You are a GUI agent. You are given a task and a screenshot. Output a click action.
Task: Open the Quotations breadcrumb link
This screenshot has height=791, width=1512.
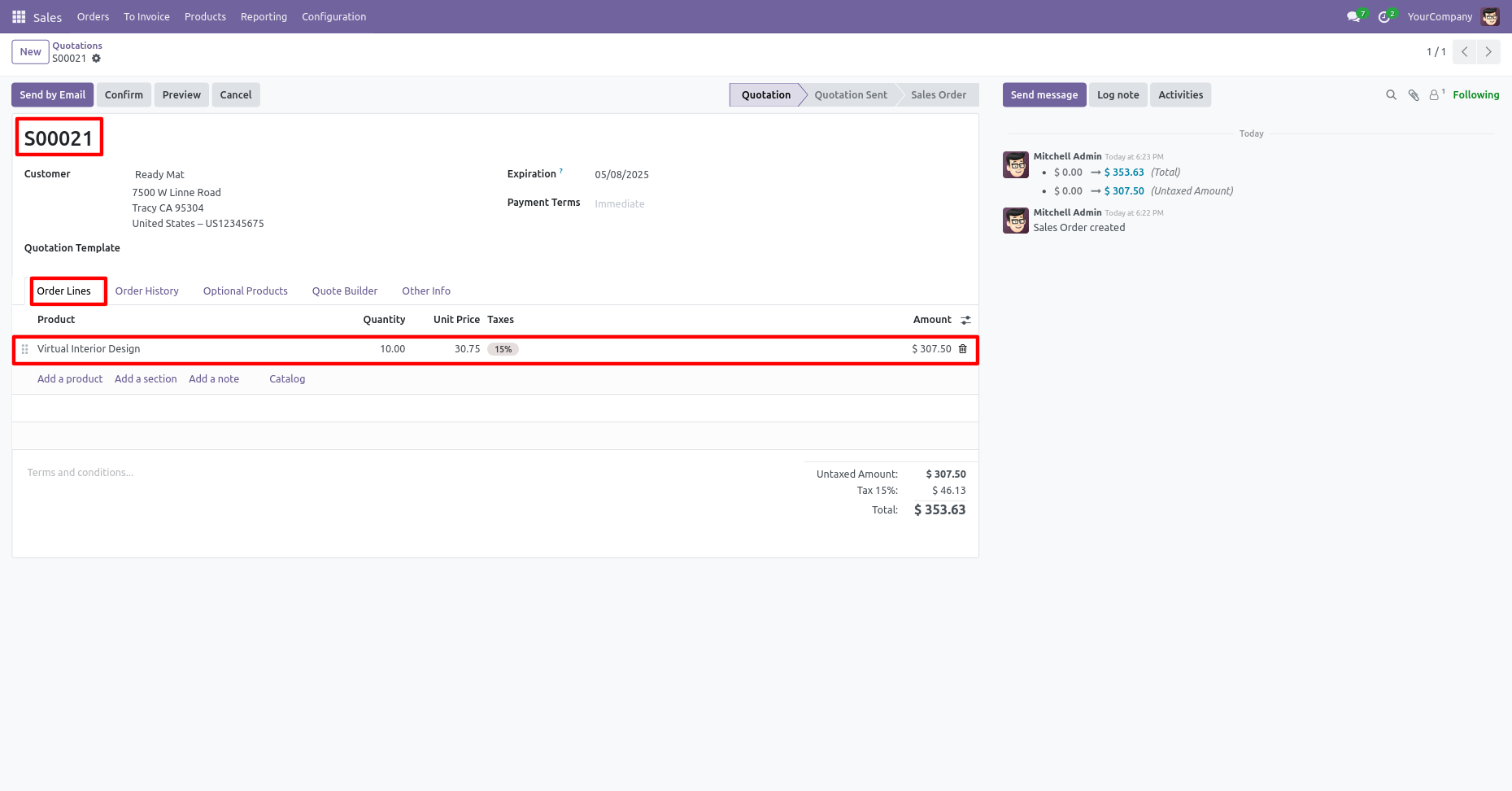tap(77, 46)
